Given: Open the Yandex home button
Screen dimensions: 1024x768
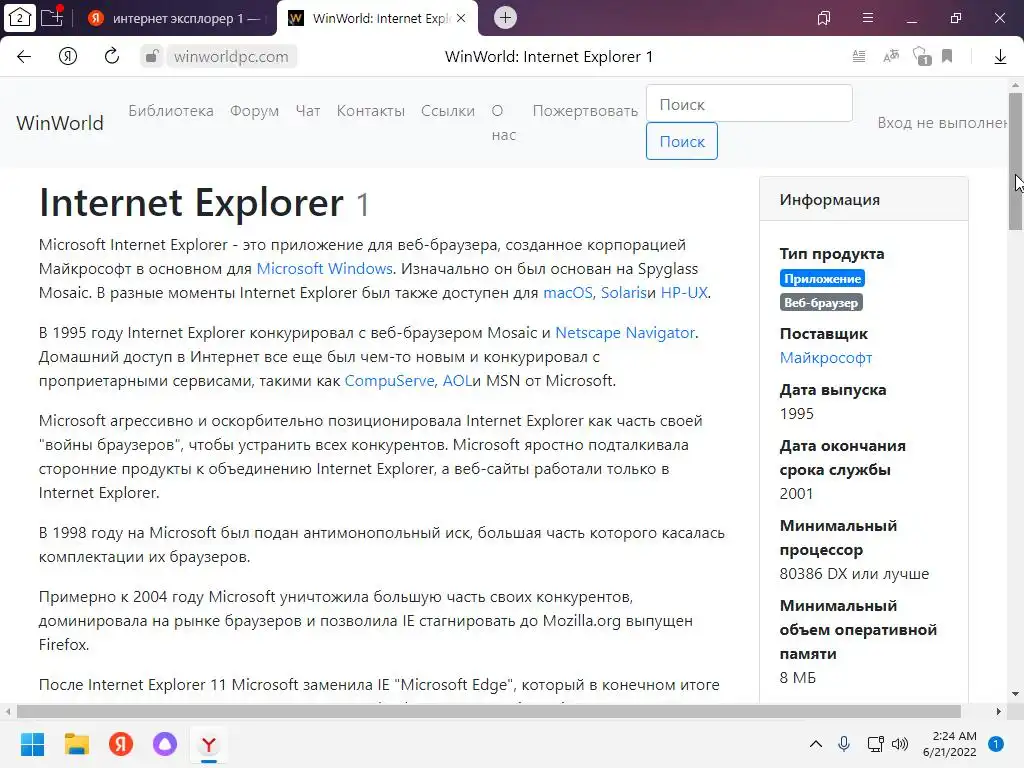Looking at the screenshot, I should pos(68,56).
